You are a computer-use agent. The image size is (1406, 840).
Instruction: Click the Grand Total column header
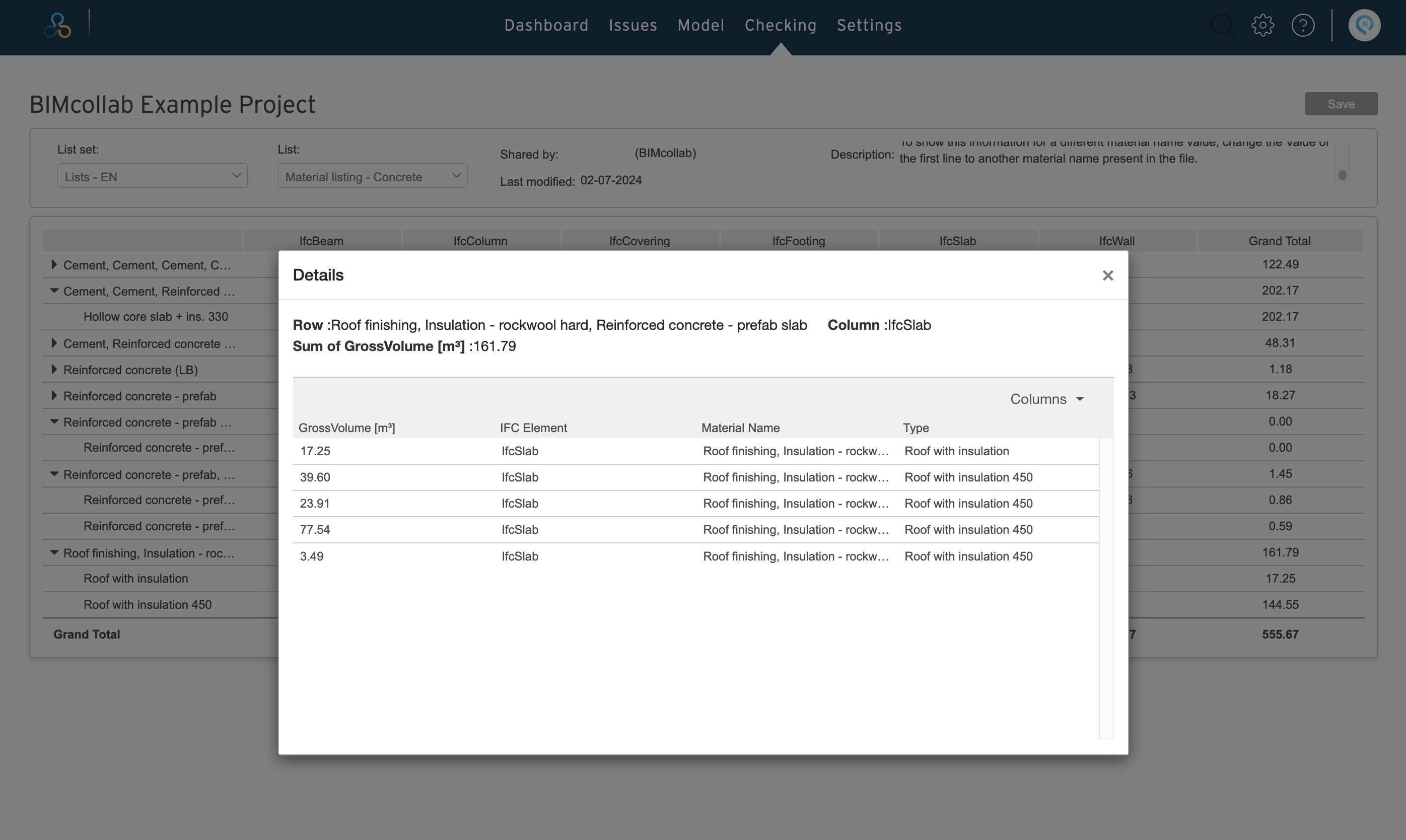point(1280,241)
